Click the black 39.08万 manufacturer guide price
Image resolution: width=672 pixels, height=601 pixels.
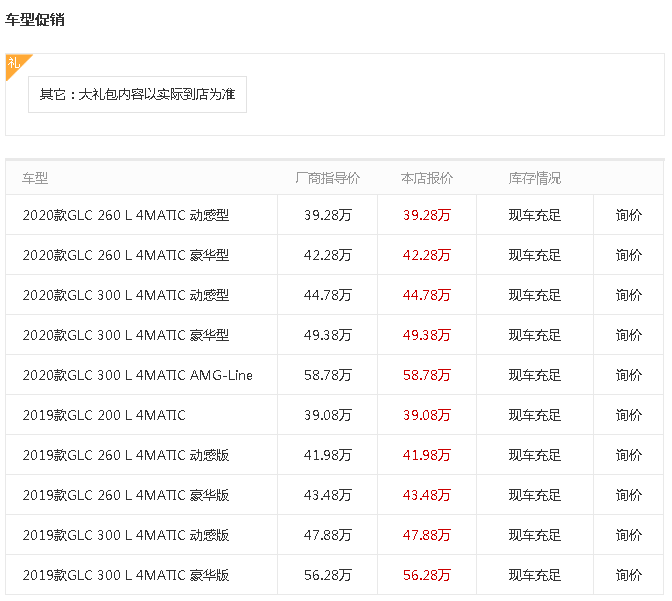tap(328, 415)
